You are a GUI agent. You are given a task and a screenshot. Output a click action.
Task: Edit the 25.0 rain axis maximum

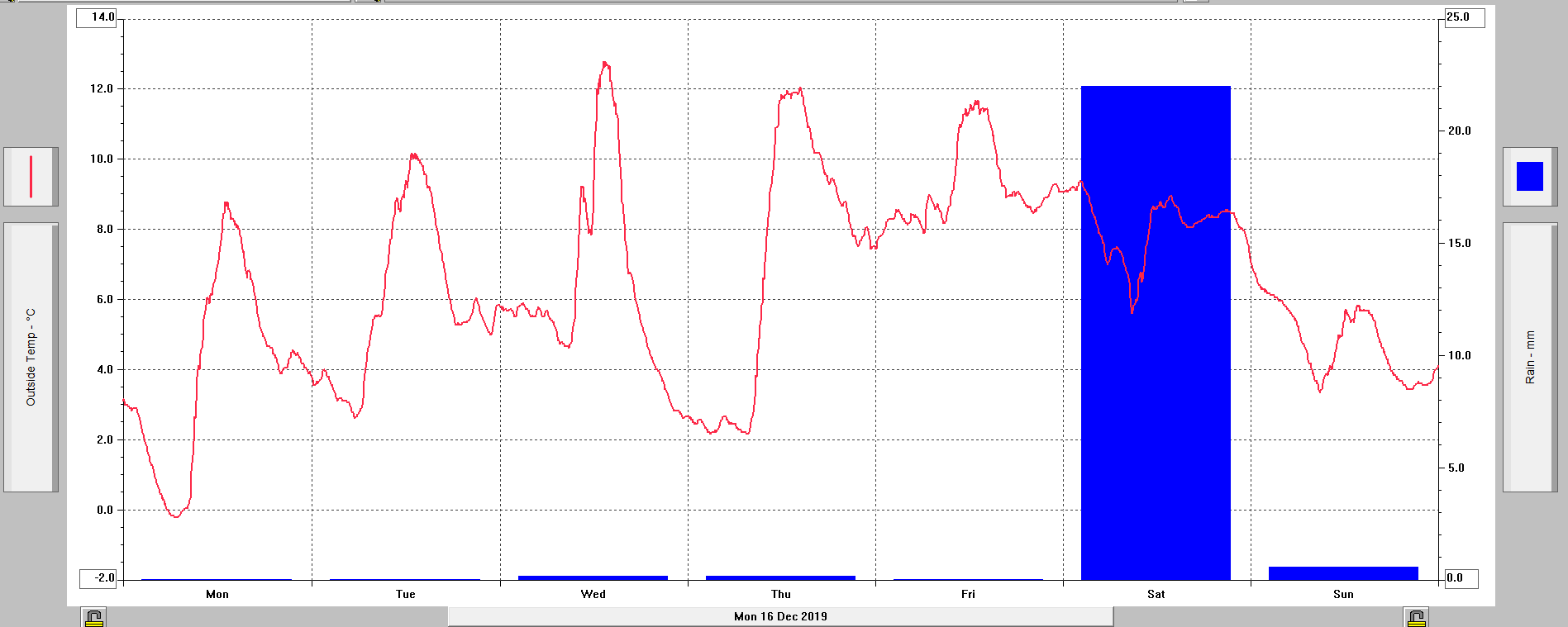(x=1463, y=17)
